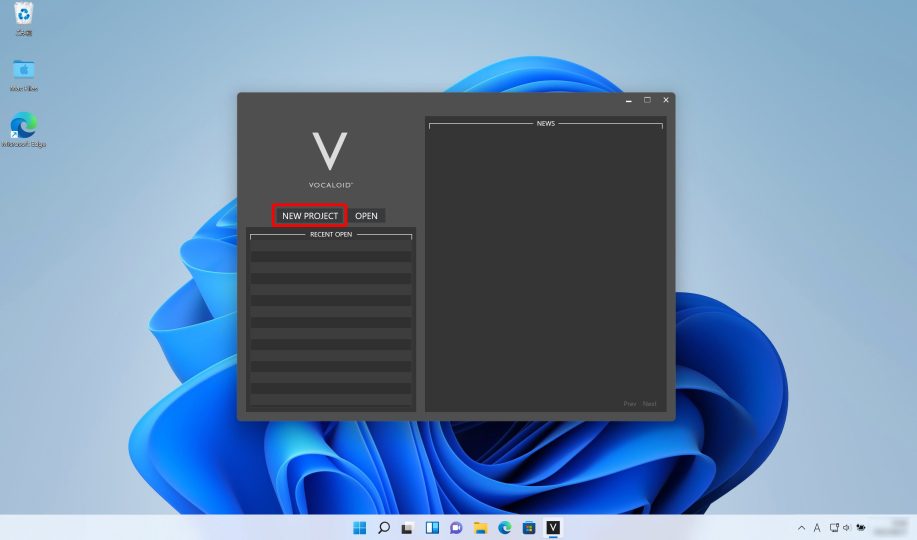Viewport: 917px width, 540px height.
Task: Click the volume speaker tray icon
Action: pos(846,528)
